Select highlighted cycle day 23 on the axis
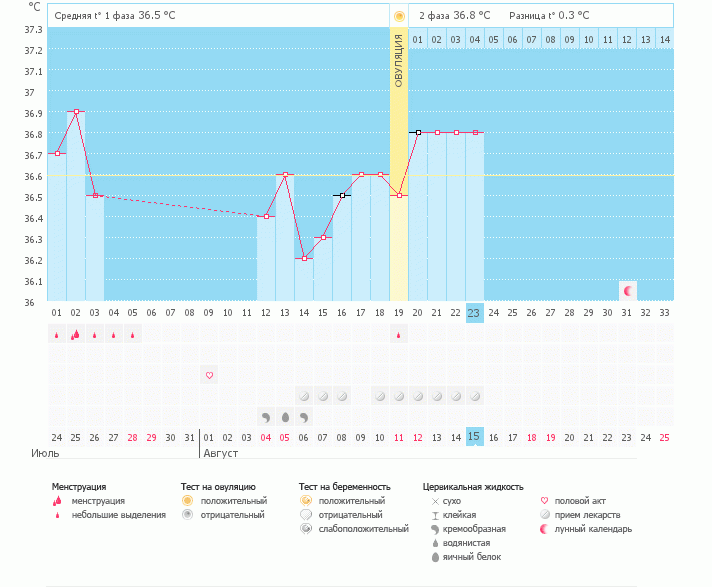 click(475, 313)
